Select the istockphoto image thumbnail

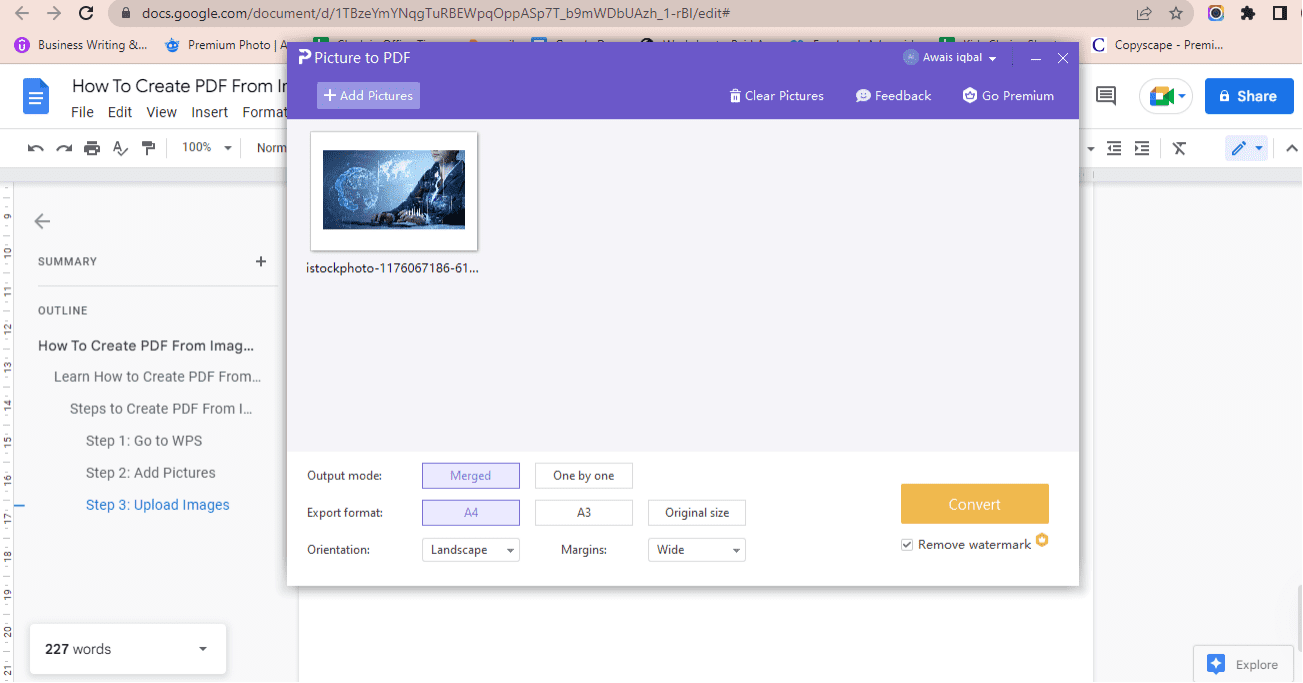tap(394, 191)
